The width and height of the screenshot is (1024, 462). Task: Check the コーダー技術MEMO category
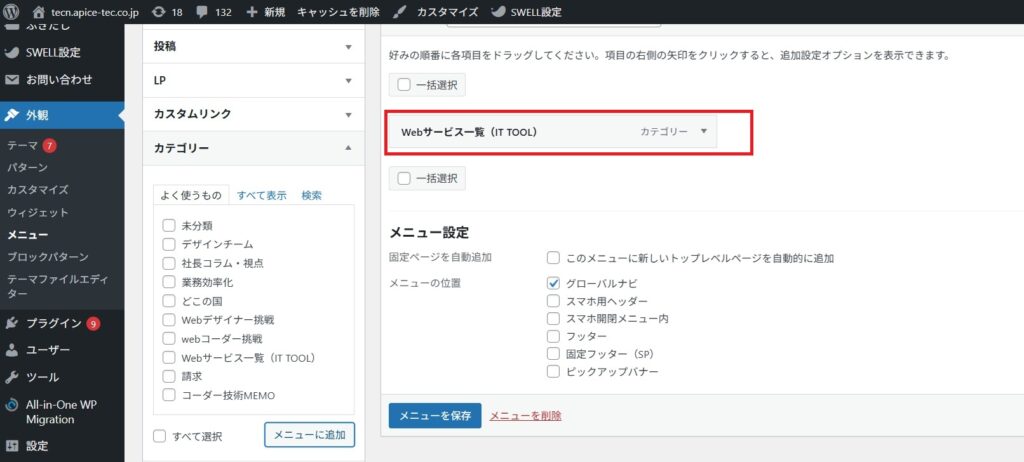(169, 395)
